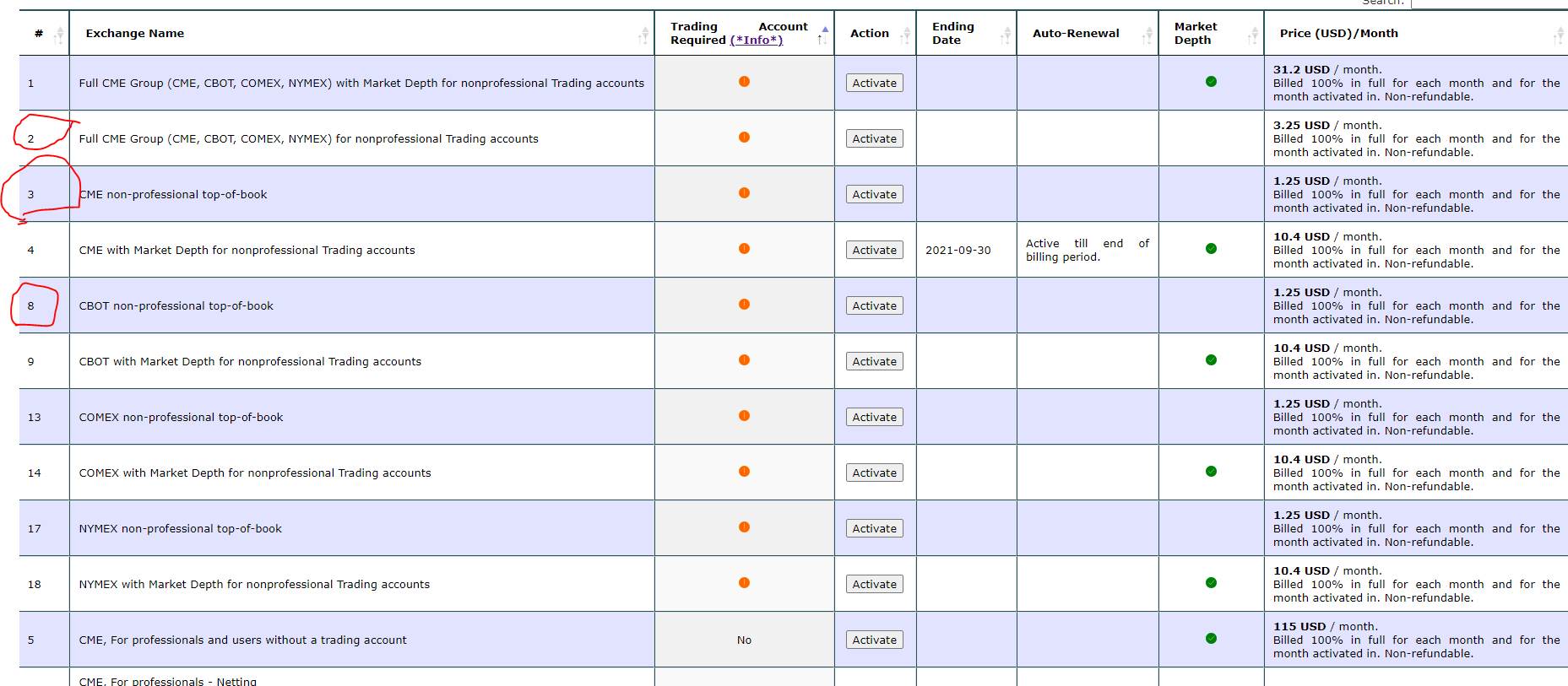Viewport: 1568px width, 686px height.
Task: Click the orange dot in the NYMEX with Market Depth row
Action: [744, 583]
